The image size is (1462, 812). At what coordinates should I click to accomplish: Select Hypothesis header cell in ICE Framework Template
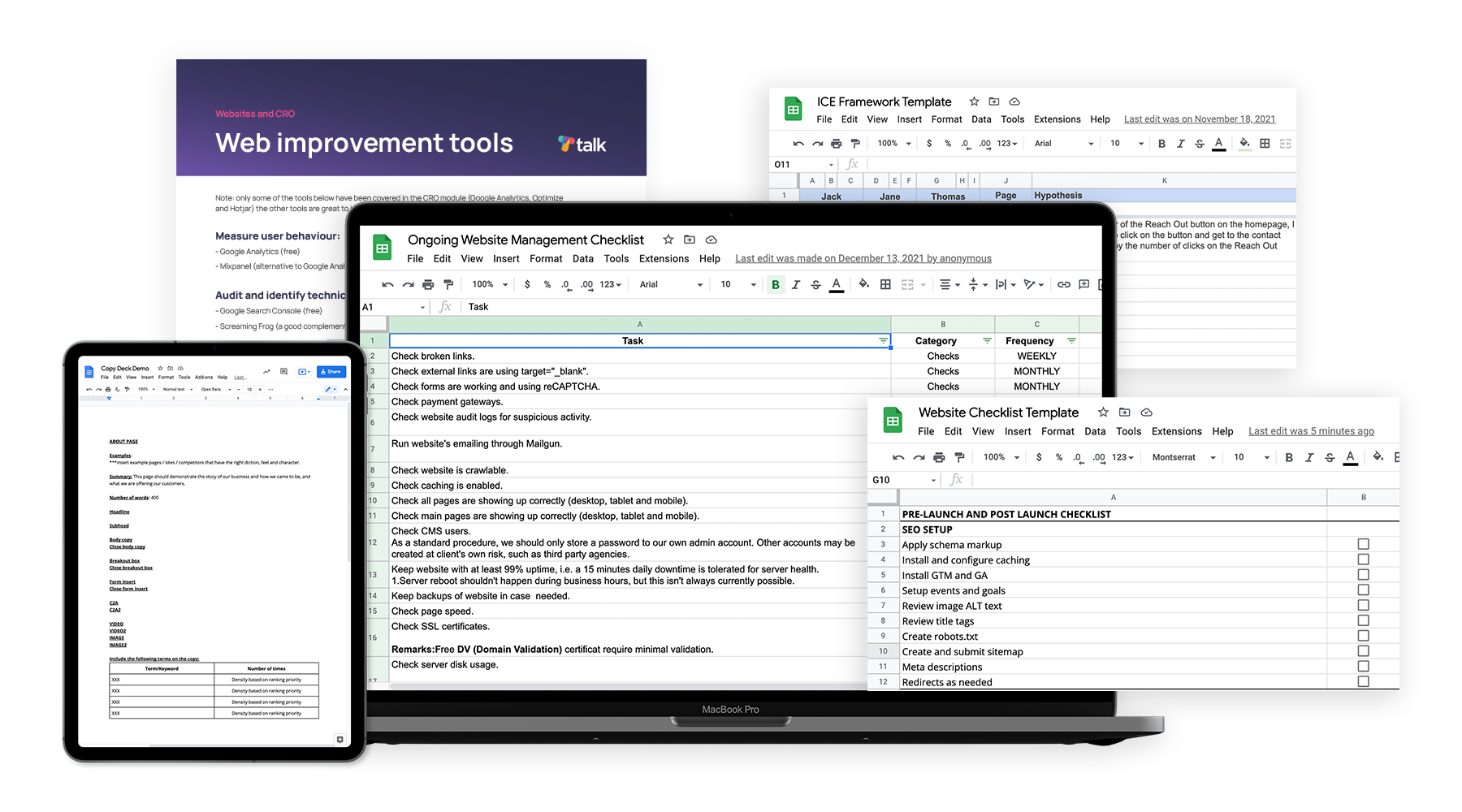click(x=1163, y=196)
